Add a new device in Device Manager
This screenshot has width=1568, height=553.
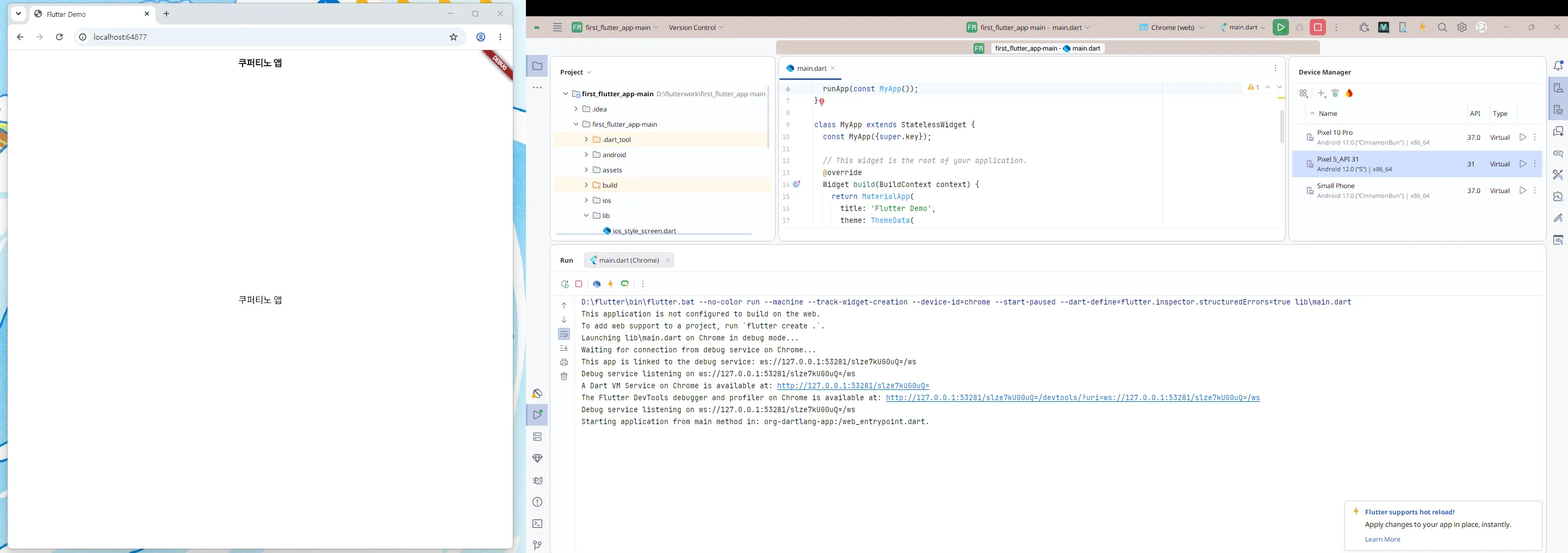click(x=1322, y=94)
